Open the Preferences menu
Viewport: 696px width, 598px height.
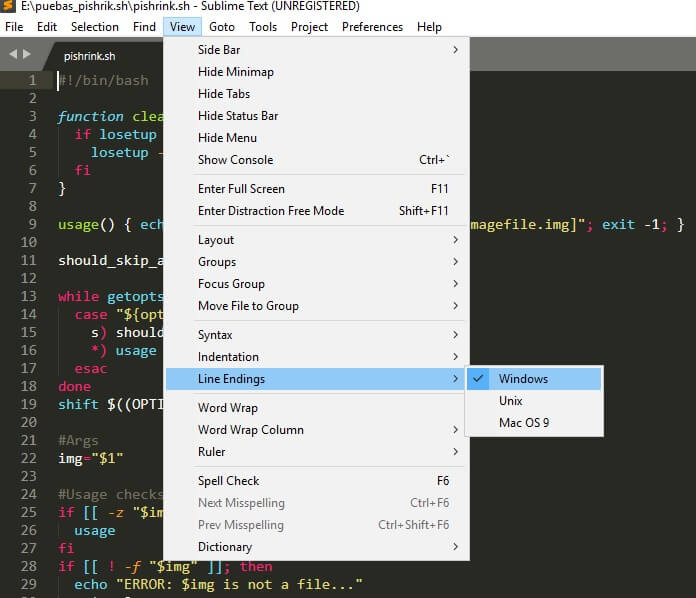pyautogui.click(x=372, y=27)
